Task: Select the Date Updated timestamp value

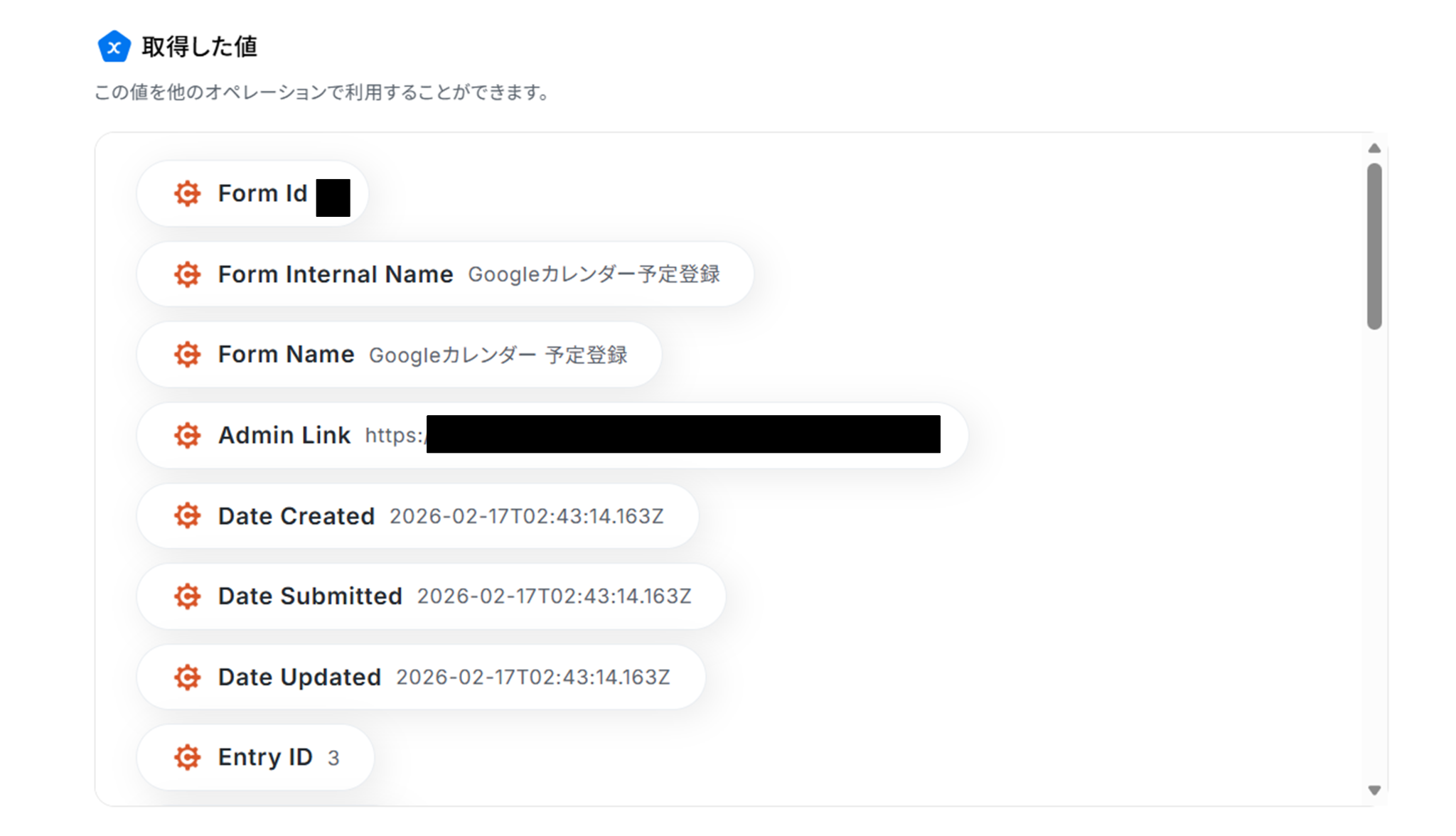Action: 532,677
